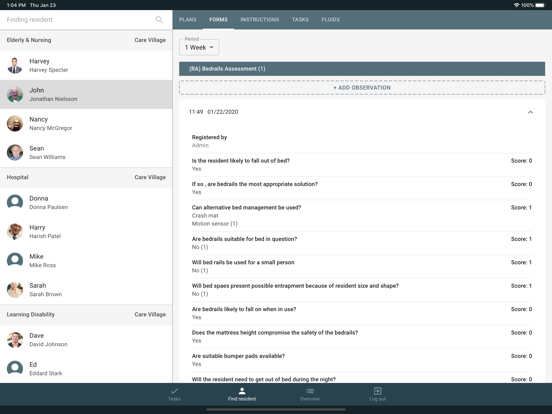Collapse the (RA) Bedrails Assessment section header
Viewport: 552px width, 414px height.
pyautogui.click(x=362, y=69)
